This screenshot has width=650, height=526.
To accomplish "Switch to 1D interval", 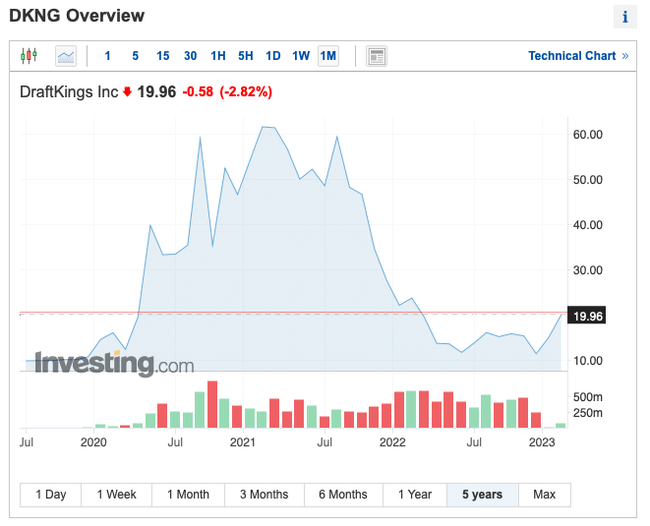I will [x=273, y=56].
